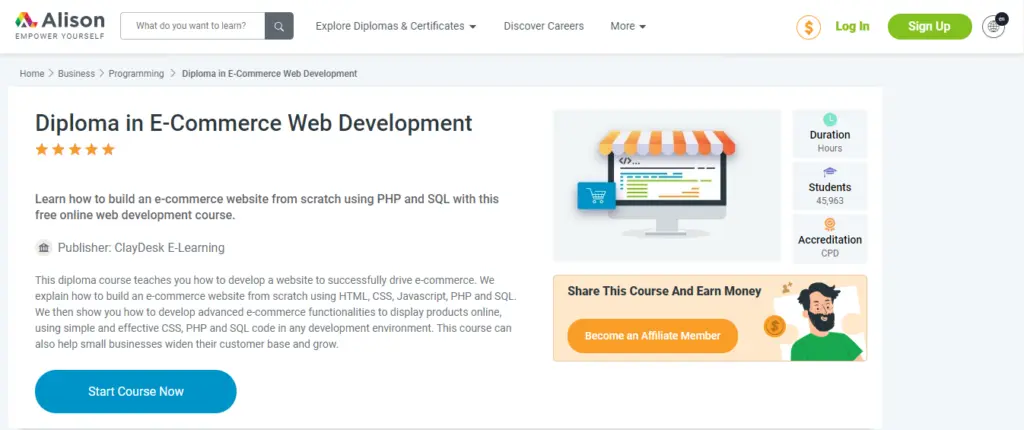Go to Business breadcrumb
Viewport: 1024px width, 430px height.
point(76,74)
